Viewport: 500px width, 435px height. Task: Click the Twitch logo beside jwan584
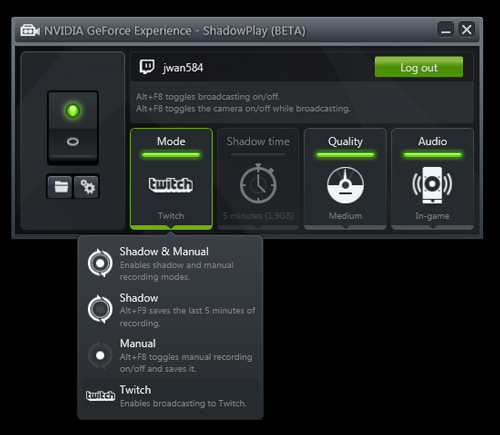[147, 67]
